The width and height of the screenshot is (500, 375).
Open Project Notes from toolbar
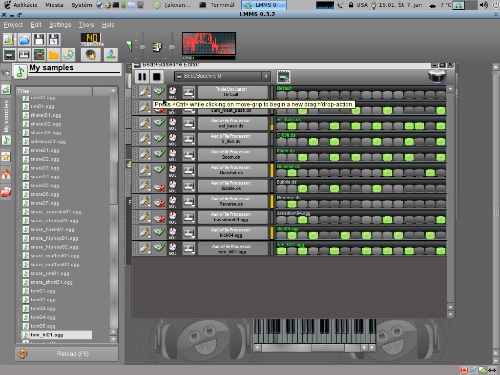pos(69,54)
